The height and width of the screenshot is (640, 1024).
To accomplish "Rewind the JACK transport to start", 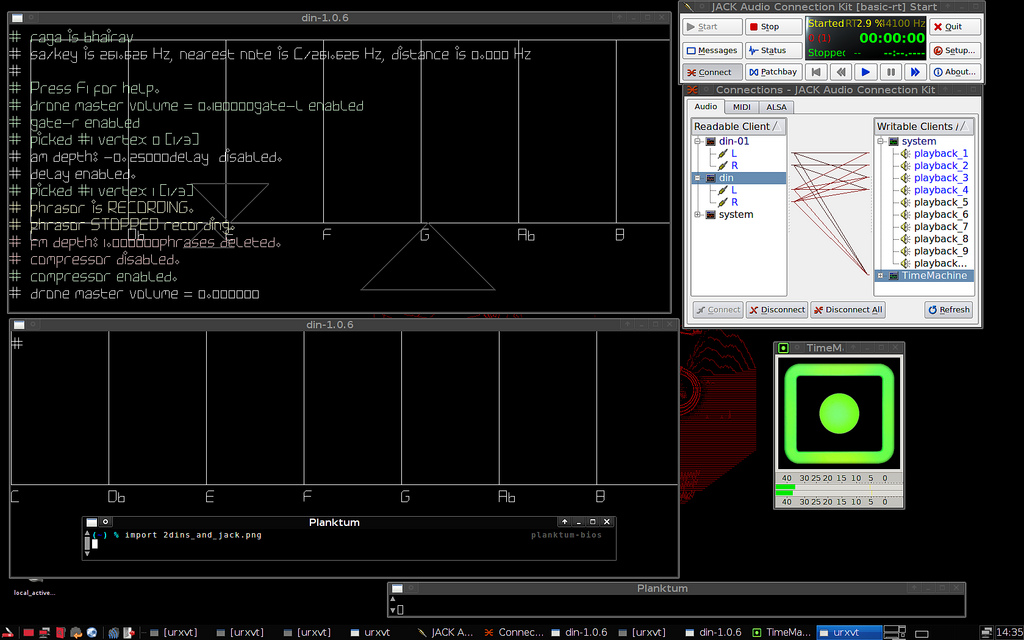I will tap(816, 72).
